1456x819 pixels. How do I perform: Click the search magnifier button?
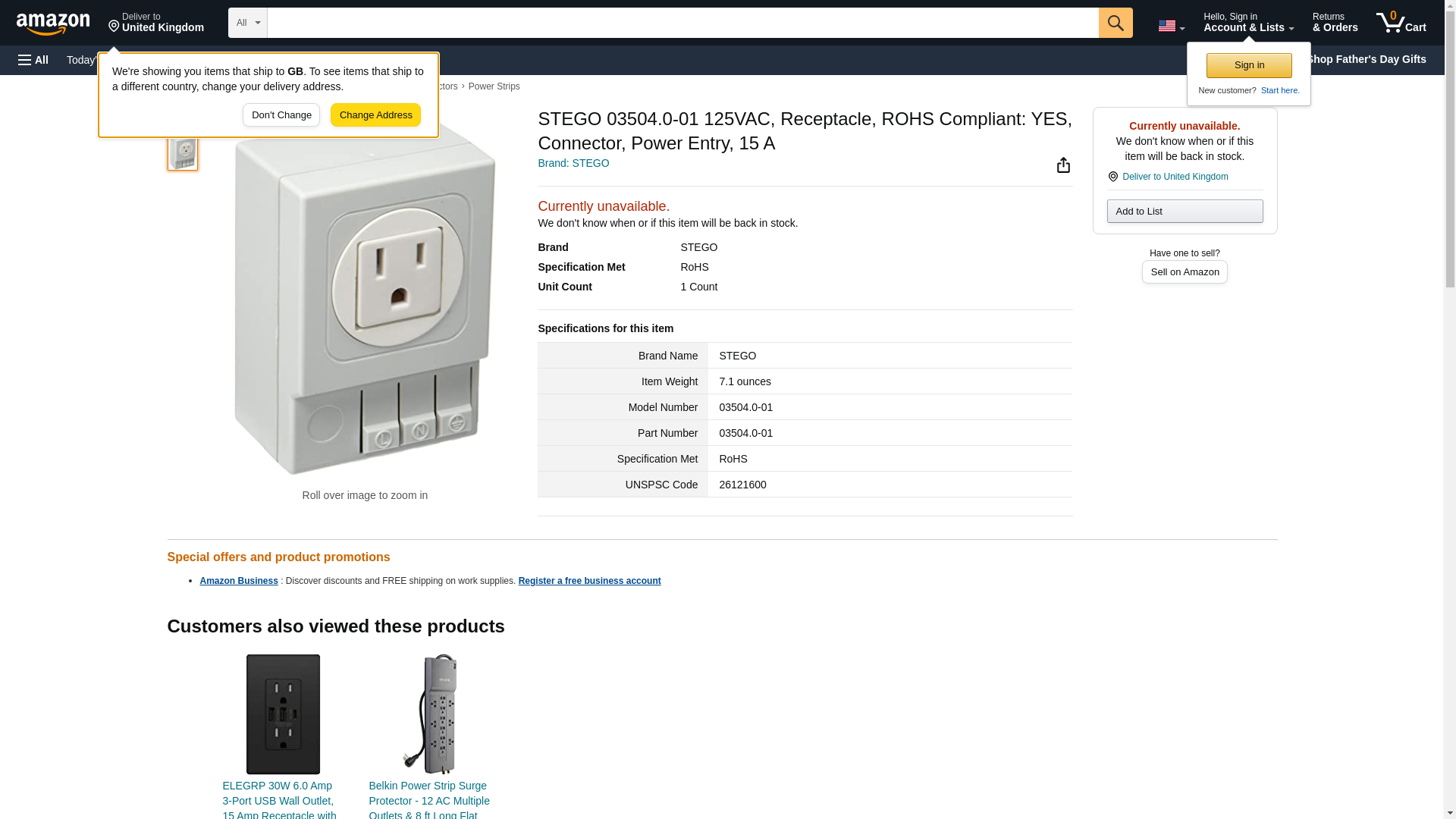pos(1115,23)
